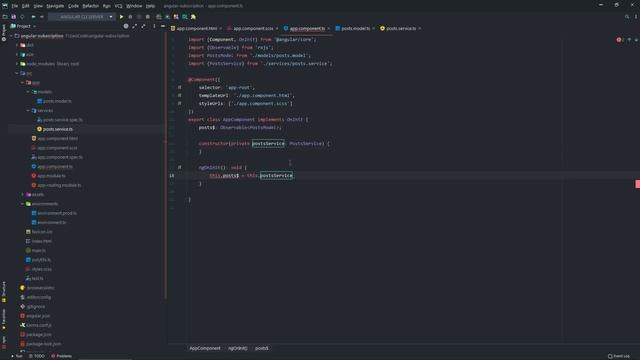Navigate back with the green arrow
The width and height of the screenshot is (640, 360).
(33, 17)
